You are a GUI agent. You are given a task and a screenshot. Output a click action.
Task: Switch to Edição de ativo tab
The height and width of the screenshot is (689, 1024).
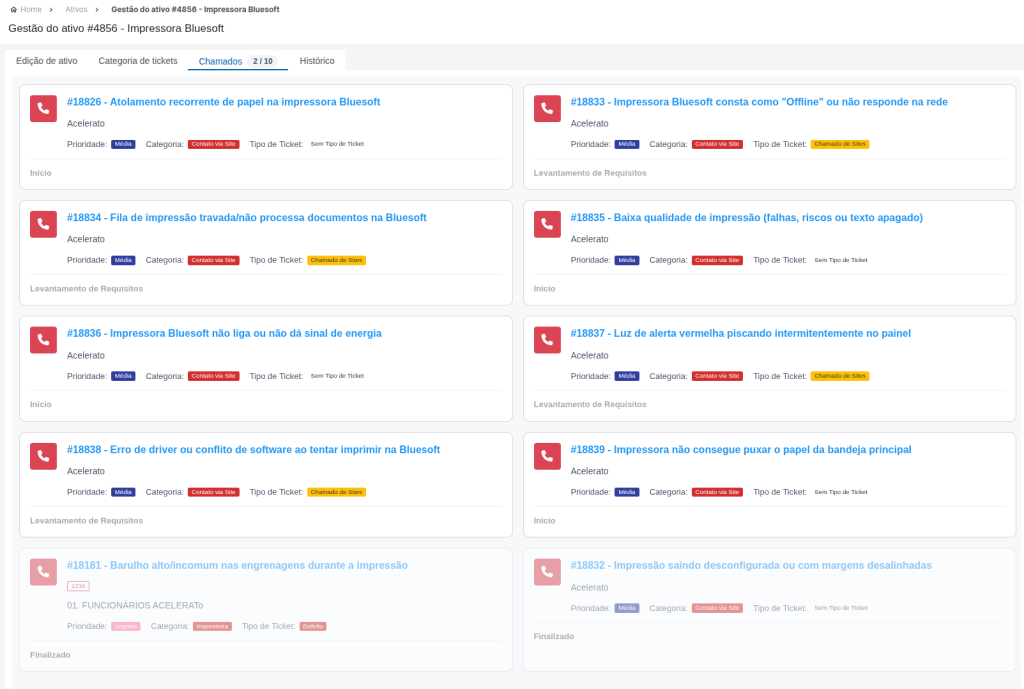46,61
